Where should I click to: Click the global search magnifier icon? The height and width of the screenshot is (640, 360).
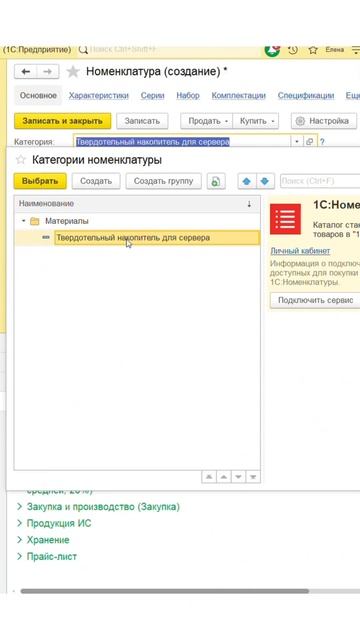coord(83,50)
